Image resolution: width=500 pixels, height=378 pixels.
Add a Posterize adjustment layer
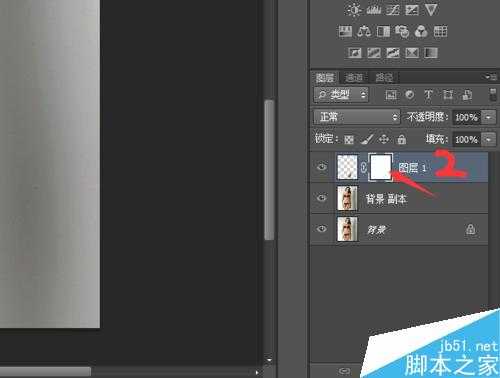pos(374,53)
